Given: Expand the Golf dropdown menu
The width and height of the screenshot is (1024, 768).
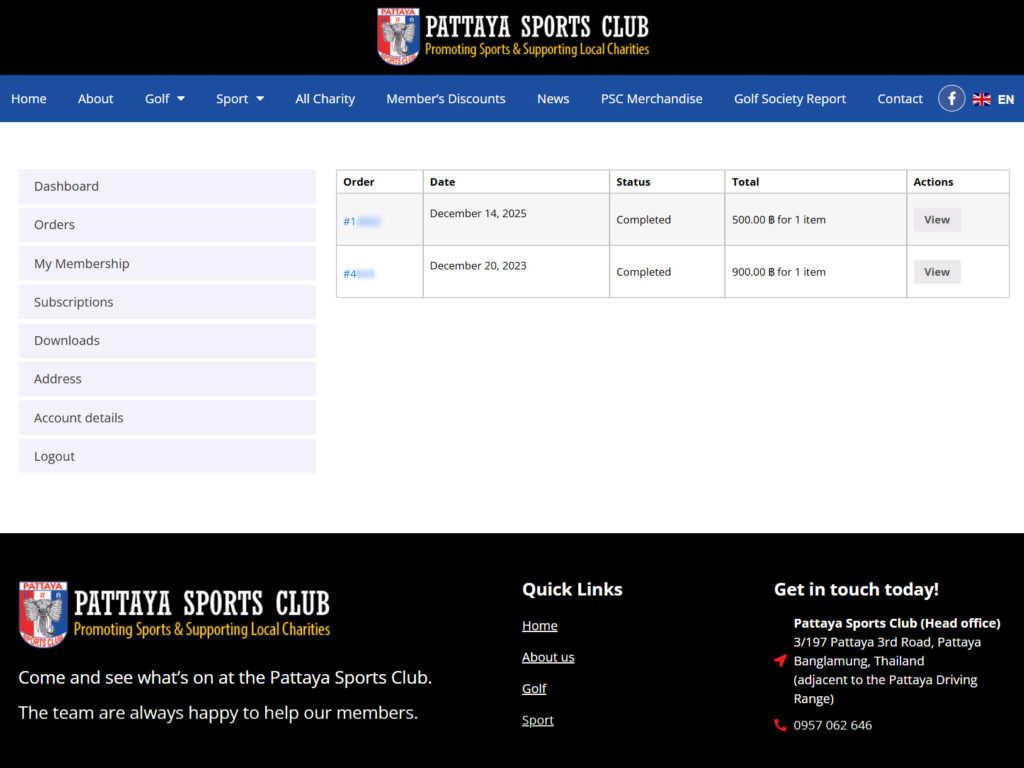Looking at the screenshot, I should [163, 98].
